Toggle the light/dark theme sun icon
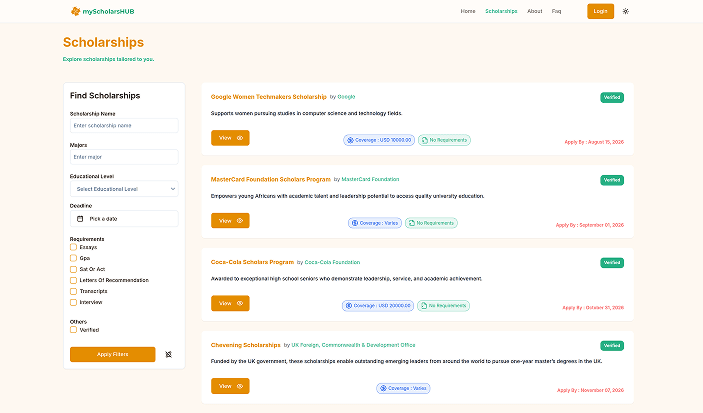Viewport: 703px width, 413px height. [626, 11]
